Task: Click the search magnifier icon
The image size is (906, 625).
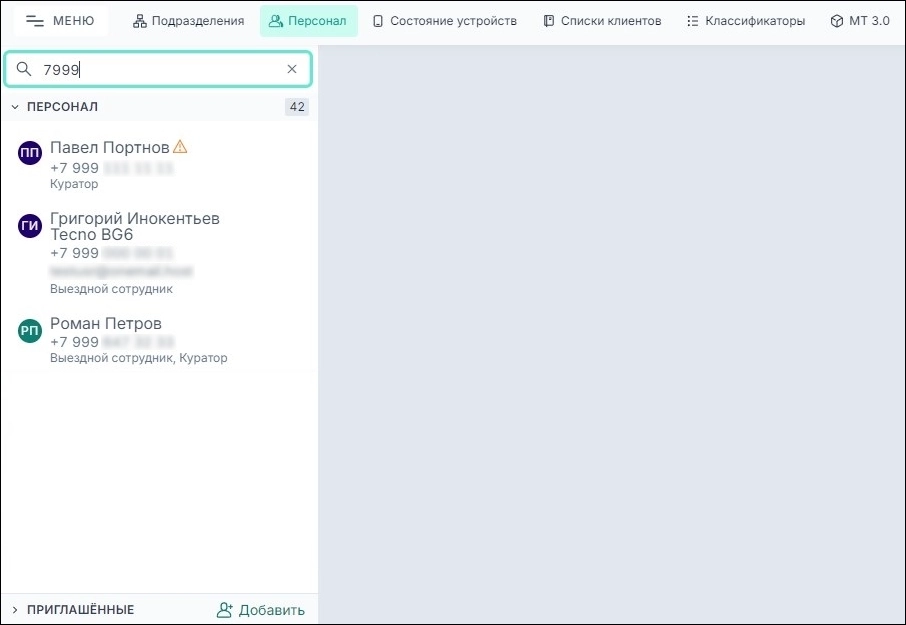Action: (x=24, y=69)
